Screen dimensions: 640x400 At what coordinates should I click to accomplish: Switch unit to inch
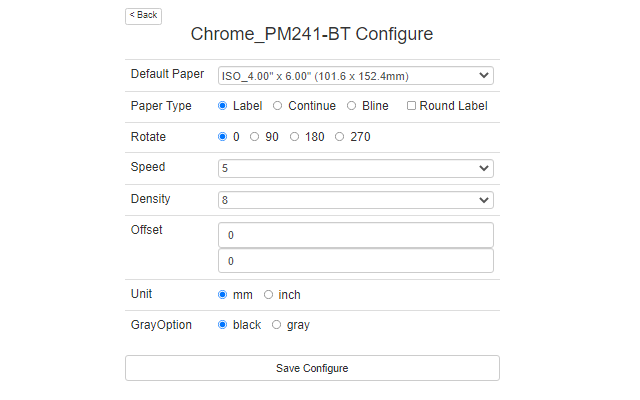click(269, 295)
